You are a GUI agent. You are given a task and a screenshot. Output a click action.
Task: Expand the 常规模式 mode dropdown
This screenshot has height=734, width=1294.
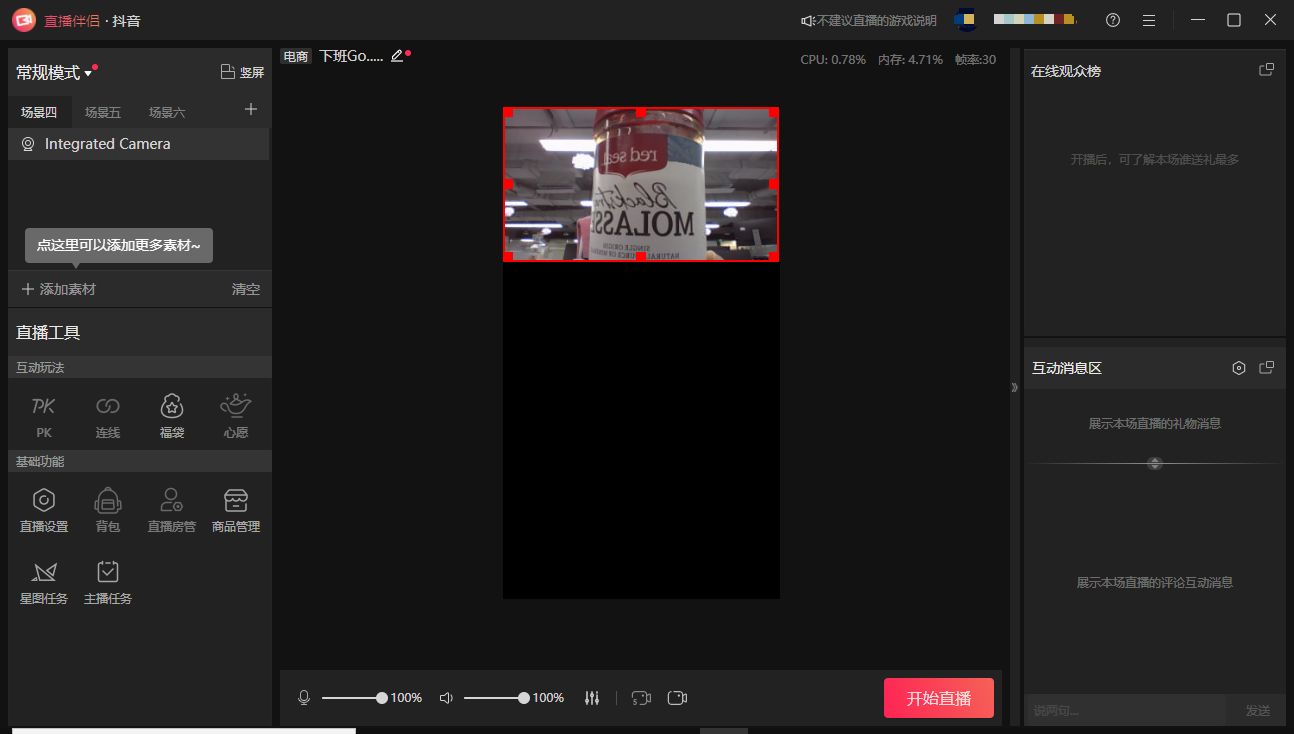point(54,73)
